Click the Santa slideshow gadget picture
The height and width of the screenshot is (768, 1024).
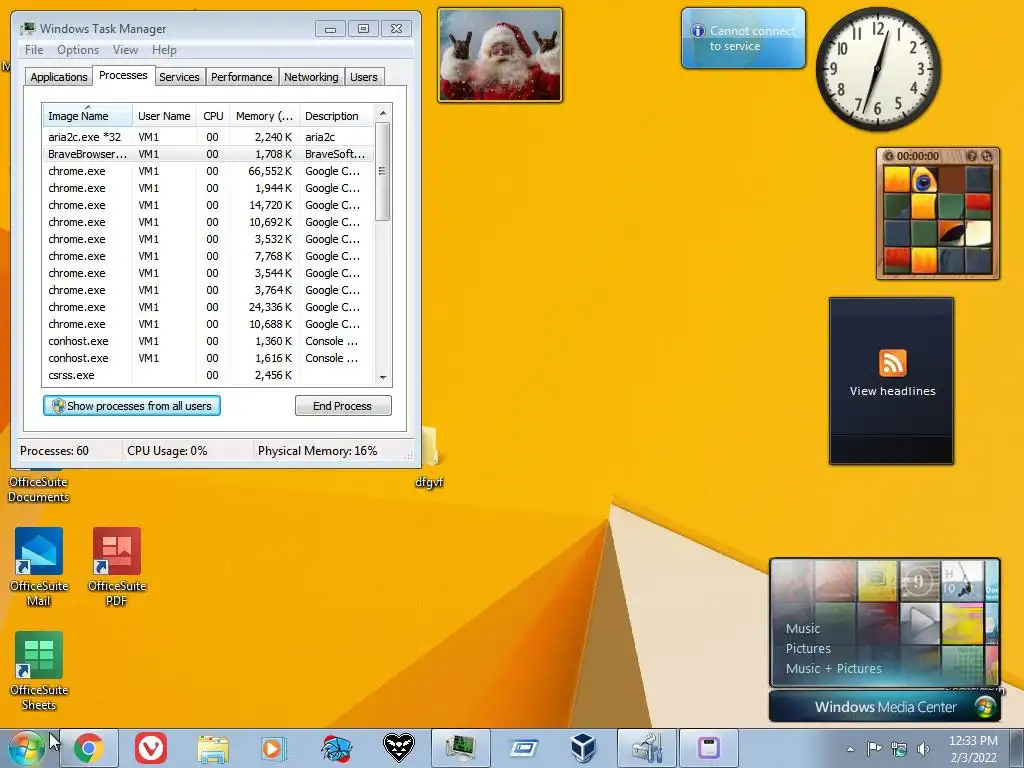[x=500, y=55]
